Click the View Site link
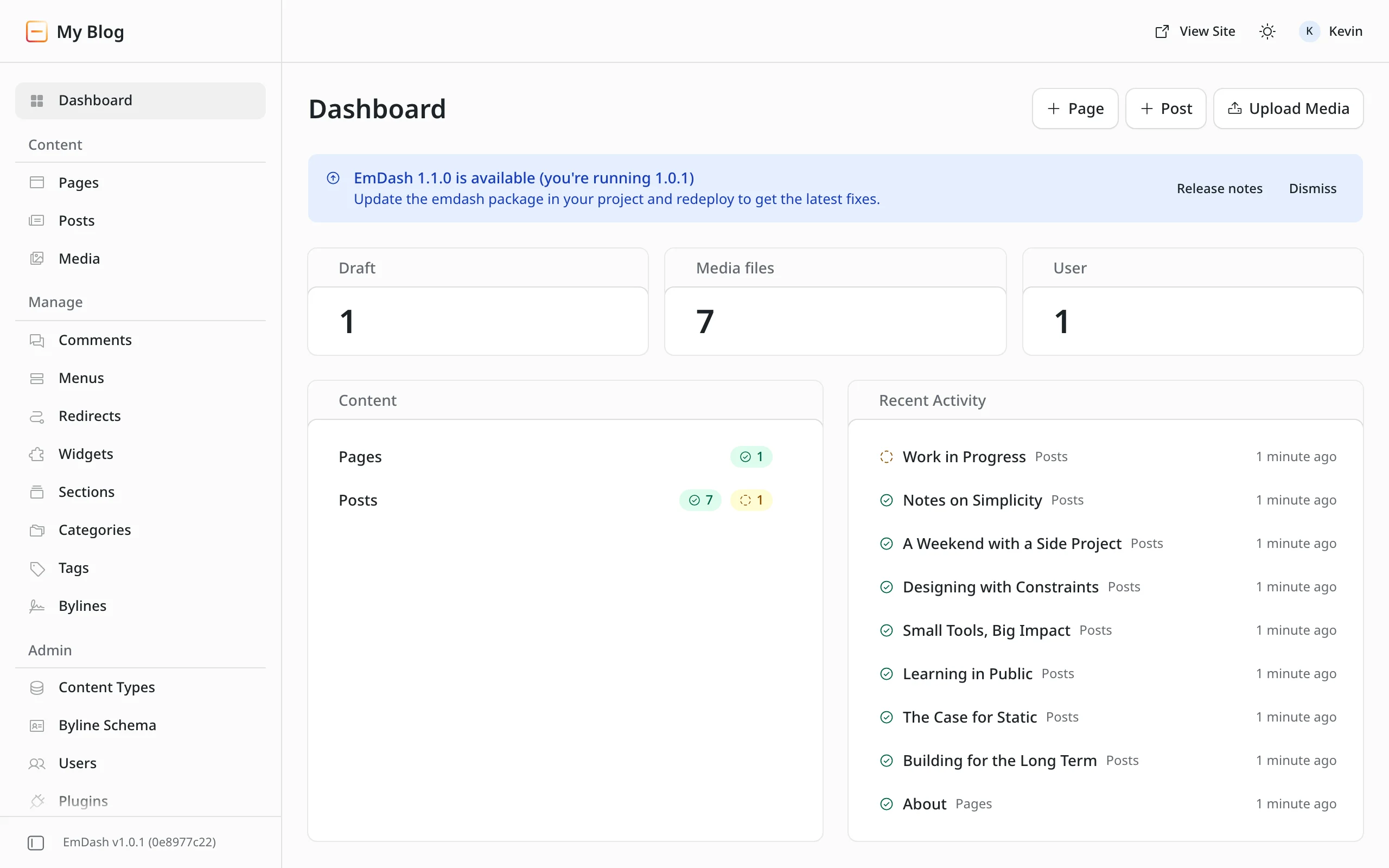1389x868 pixels. tap(1195, 31)
